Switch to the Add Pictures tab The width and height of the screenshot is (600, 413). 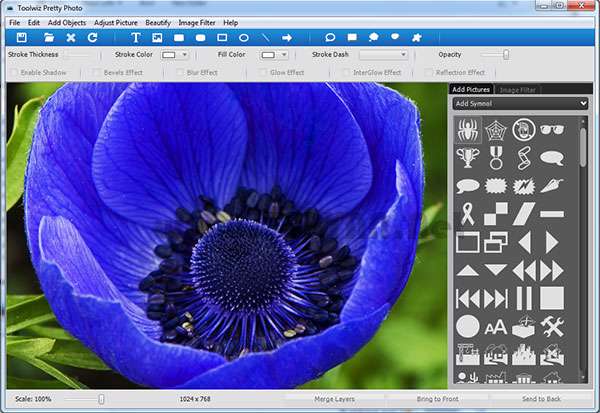[x=471, y=89]
